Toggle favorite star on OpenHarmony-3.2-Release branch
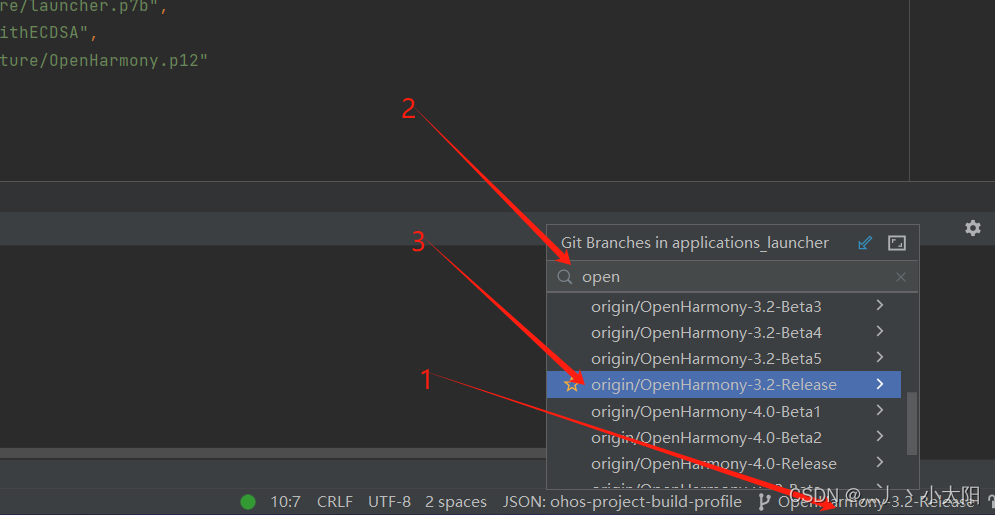Screen dimensions: 995x515 (572, 385)
